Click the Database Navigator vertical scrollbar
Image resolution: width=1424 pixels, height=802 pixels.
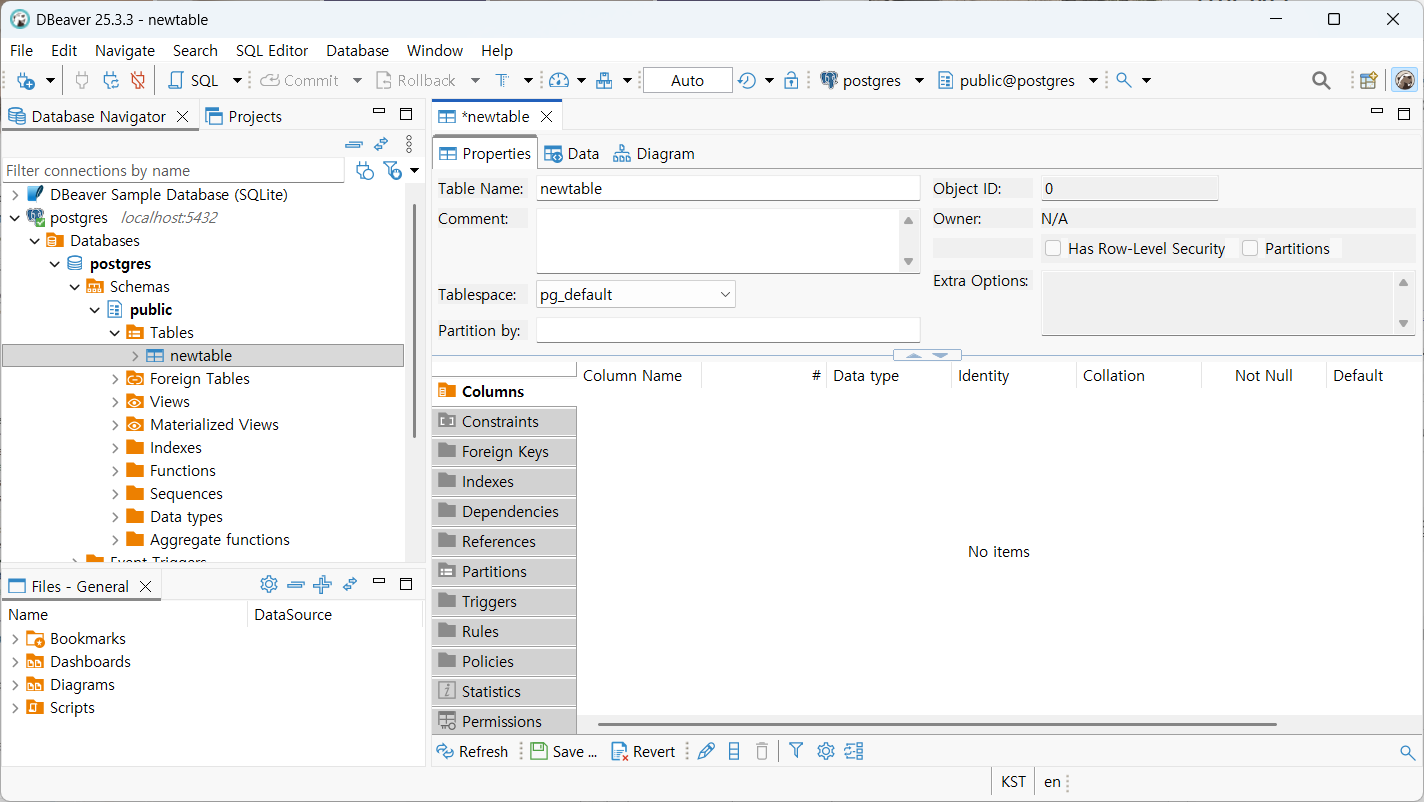414,320
